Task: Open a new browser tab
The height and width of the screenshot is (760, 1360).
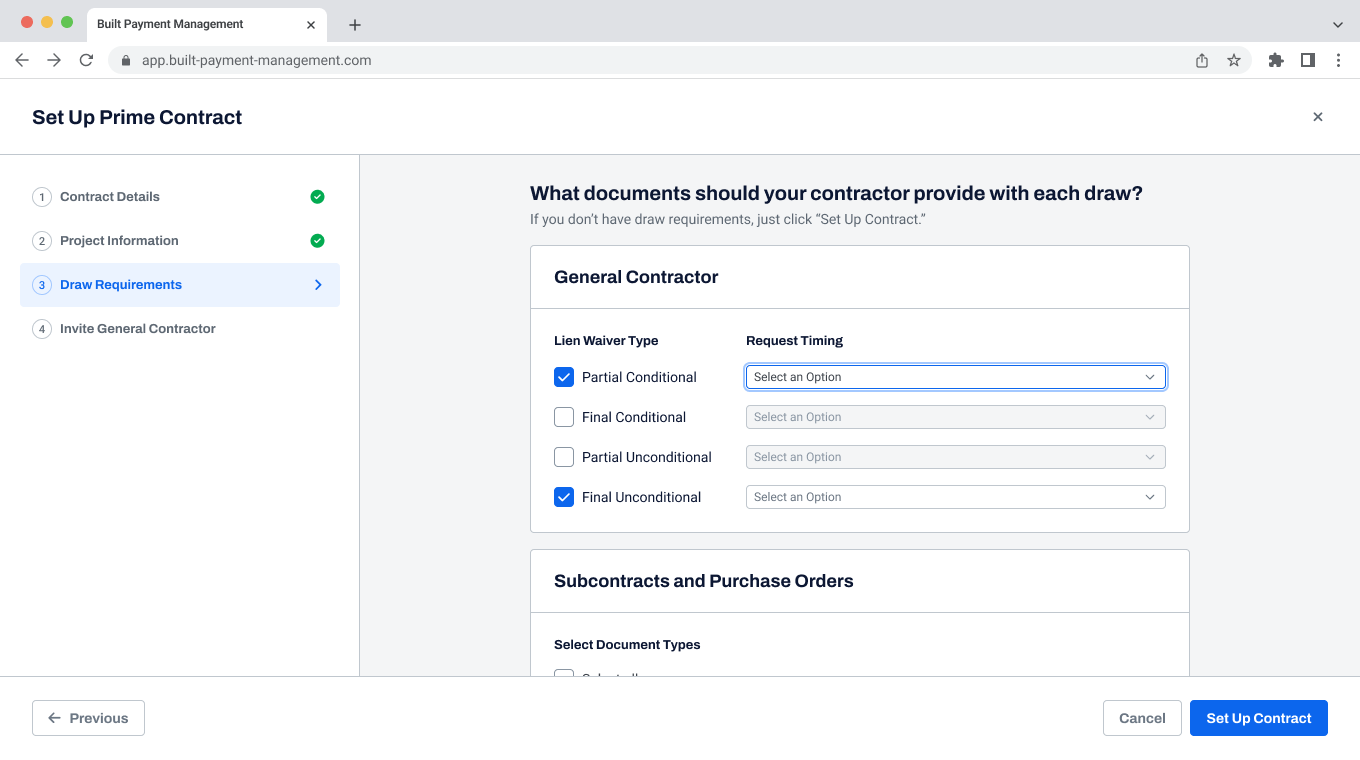Action: 354,23
